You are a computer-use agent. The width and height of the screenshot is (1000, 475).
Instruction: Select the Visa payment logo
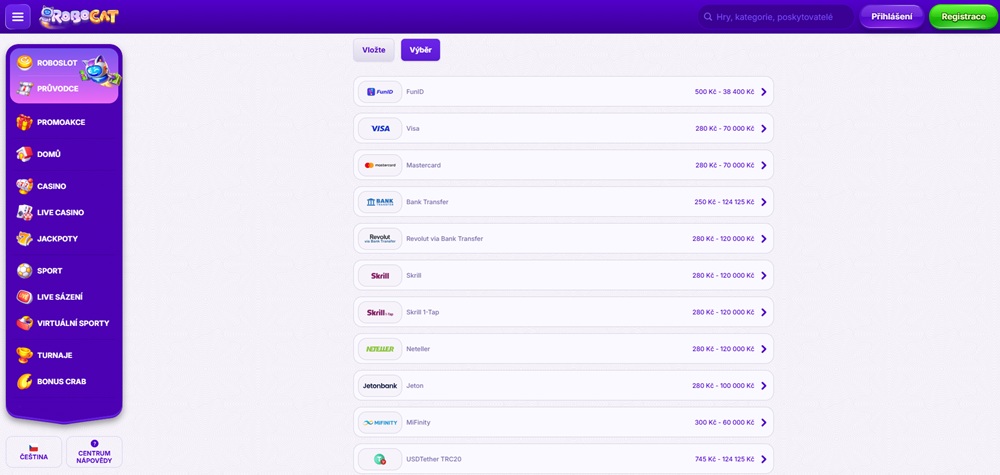[380, 129]
